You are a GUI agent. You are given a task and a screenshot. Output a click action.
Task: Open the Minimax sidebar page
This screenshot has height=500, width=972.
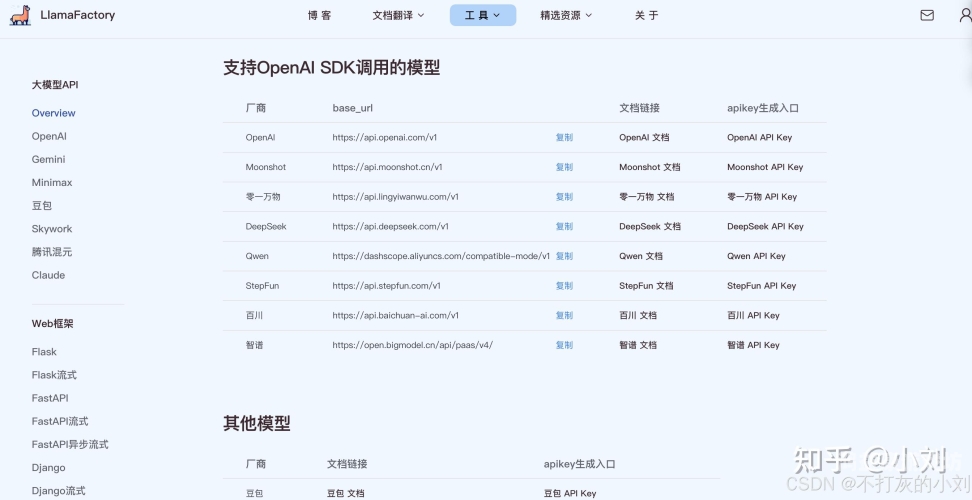[52, 182]
